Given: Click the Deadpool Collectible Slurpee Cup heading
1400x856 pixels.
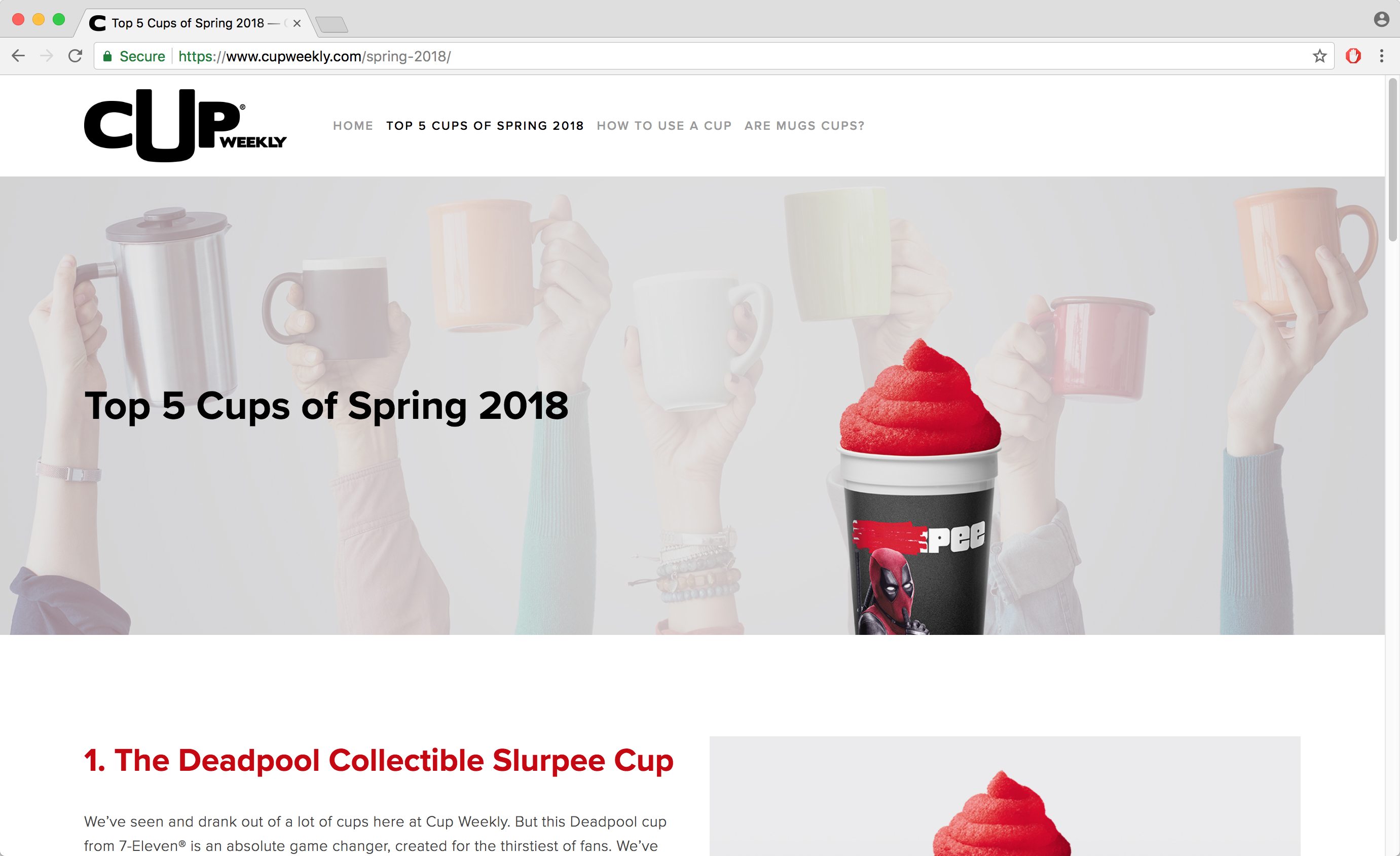Looking at the screenshot, I should pos(379,761).
